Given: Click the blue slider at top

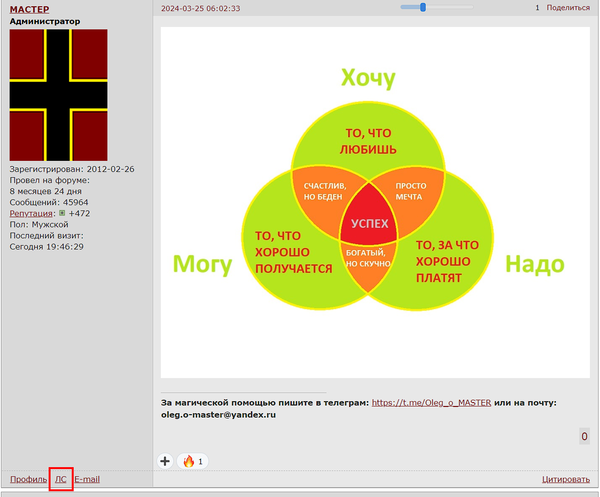Looking at the screenshot, I should (x=423, y=7).
